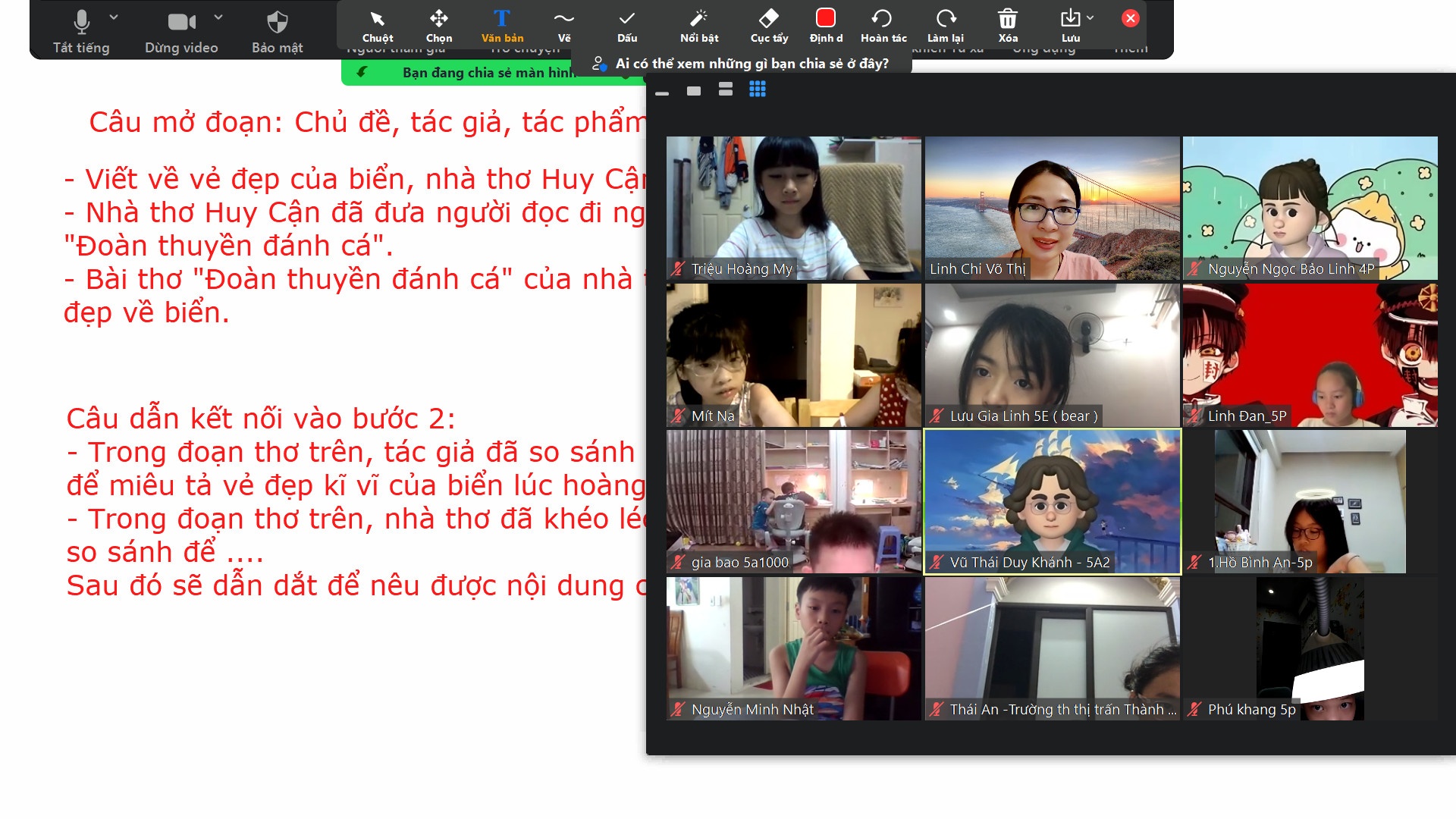This screenshot has height=819, width=1456.
Task: Open the Lưu save dropdown arrow
Action: (x=1090, y=17)
